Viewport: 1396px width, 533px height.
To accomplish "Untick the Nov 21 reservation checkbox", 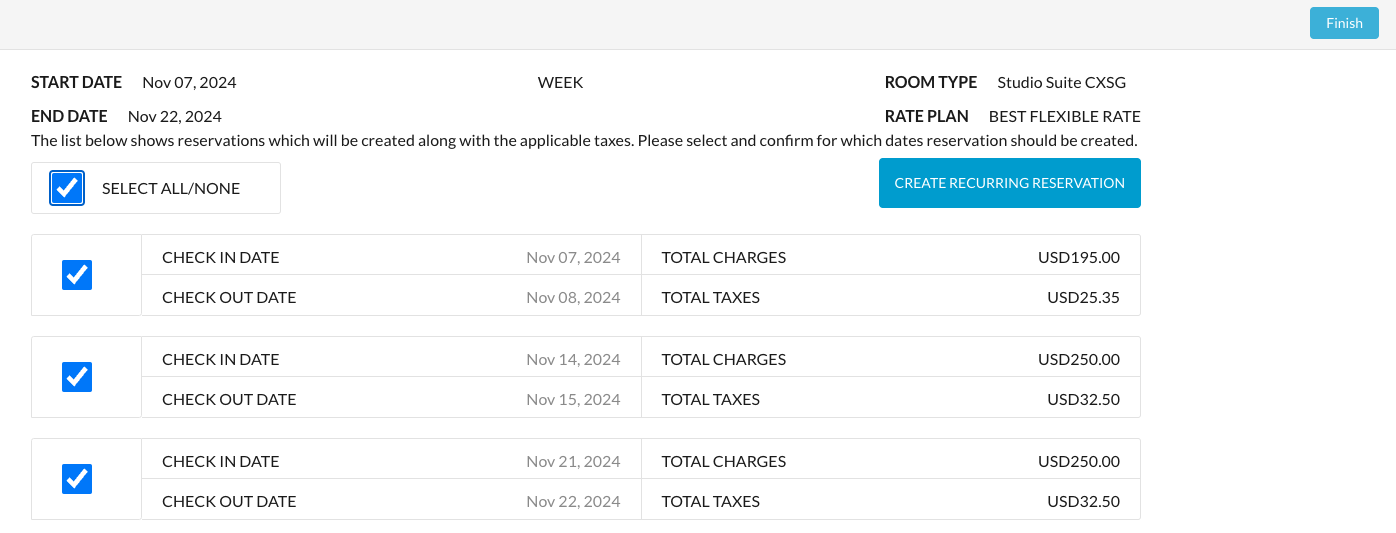I will point(77,479).
